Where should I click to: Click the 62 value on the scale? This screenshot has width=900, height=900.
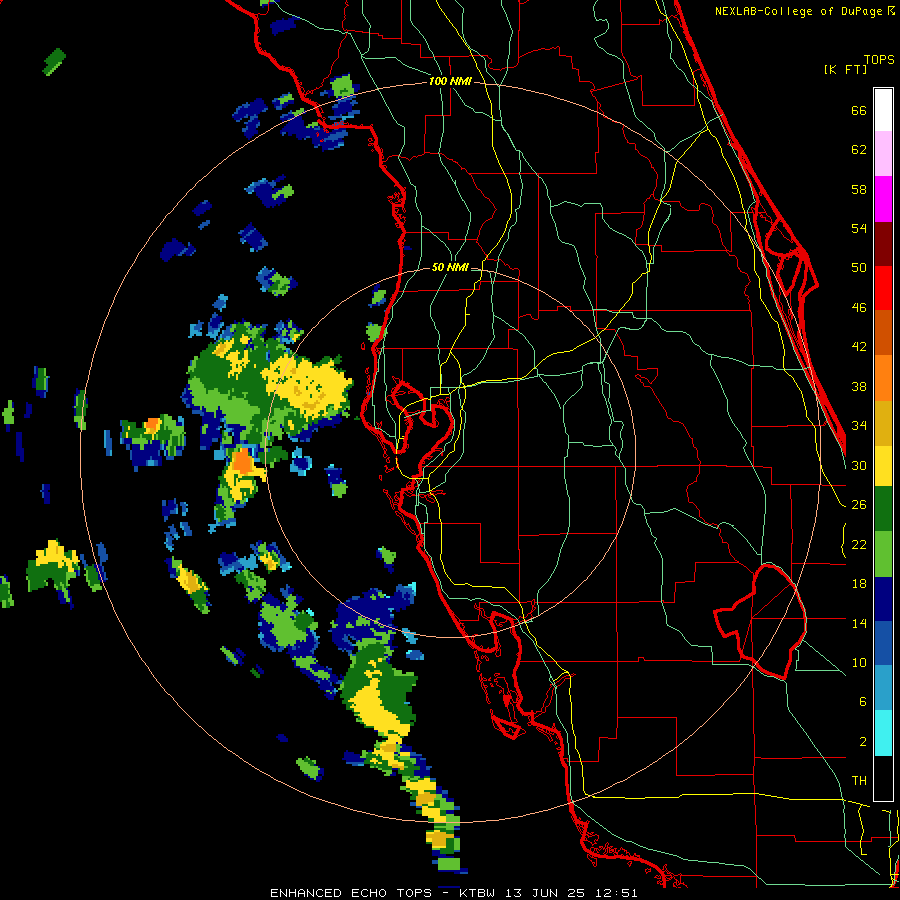[x=859, y=150]
